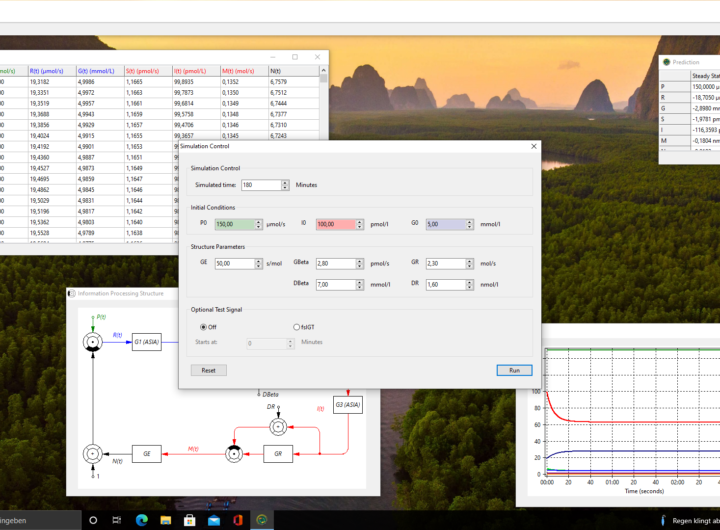Open File Explorer from the taskbar
This screenshot has height=530, width=720.
164,520
